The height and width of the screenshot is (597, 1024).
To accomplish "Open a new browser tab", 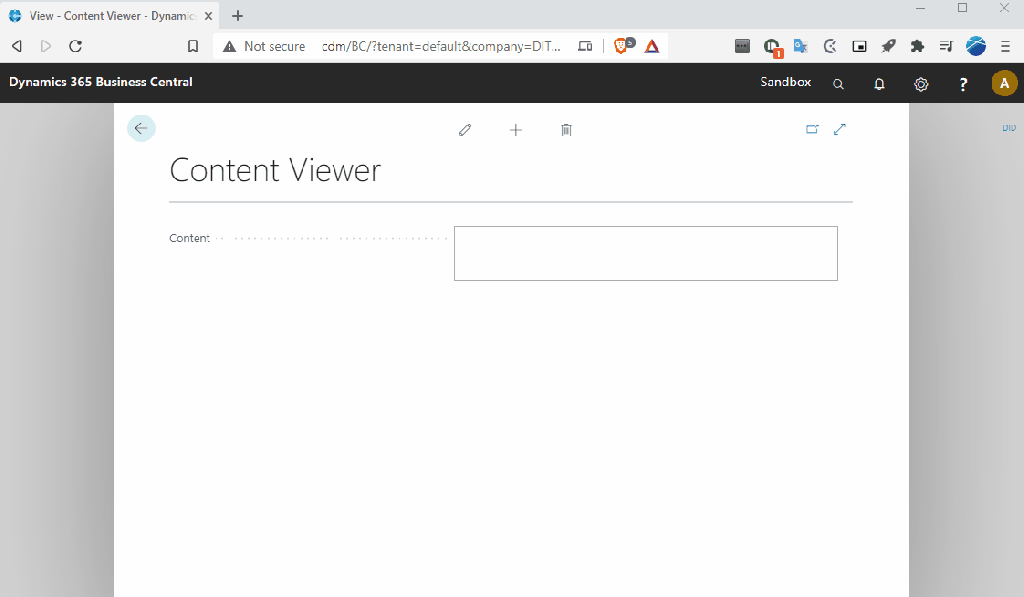I will (238, 16).
